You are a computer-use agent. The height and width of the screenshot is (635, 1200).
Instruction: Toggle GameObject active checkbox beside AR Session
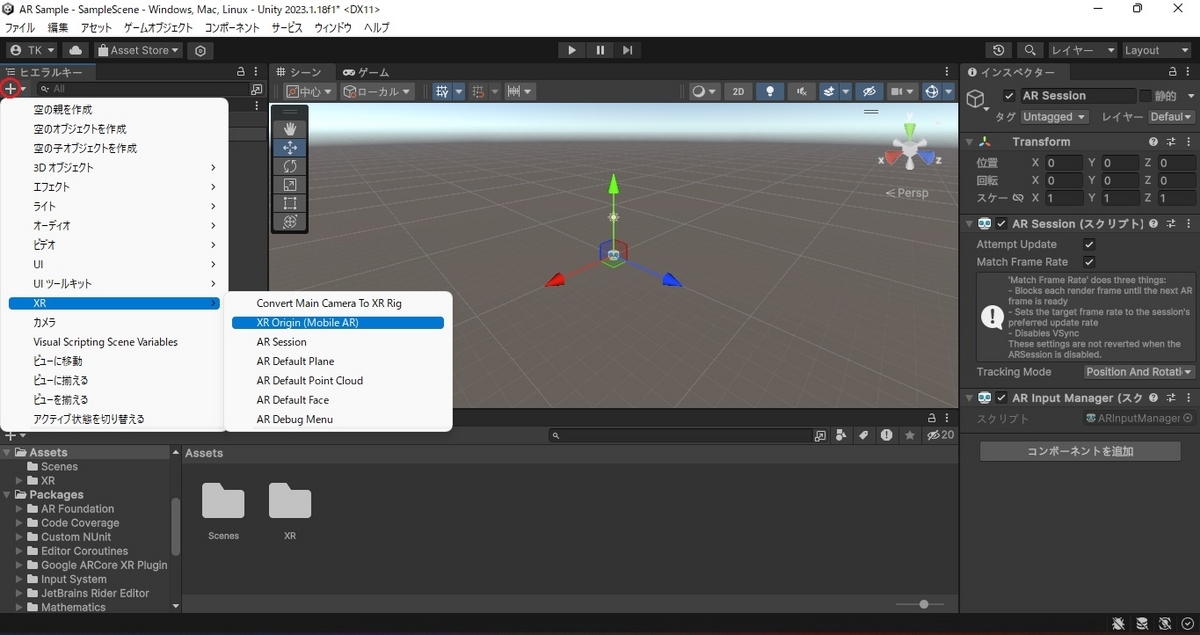tap(1009, 96)
